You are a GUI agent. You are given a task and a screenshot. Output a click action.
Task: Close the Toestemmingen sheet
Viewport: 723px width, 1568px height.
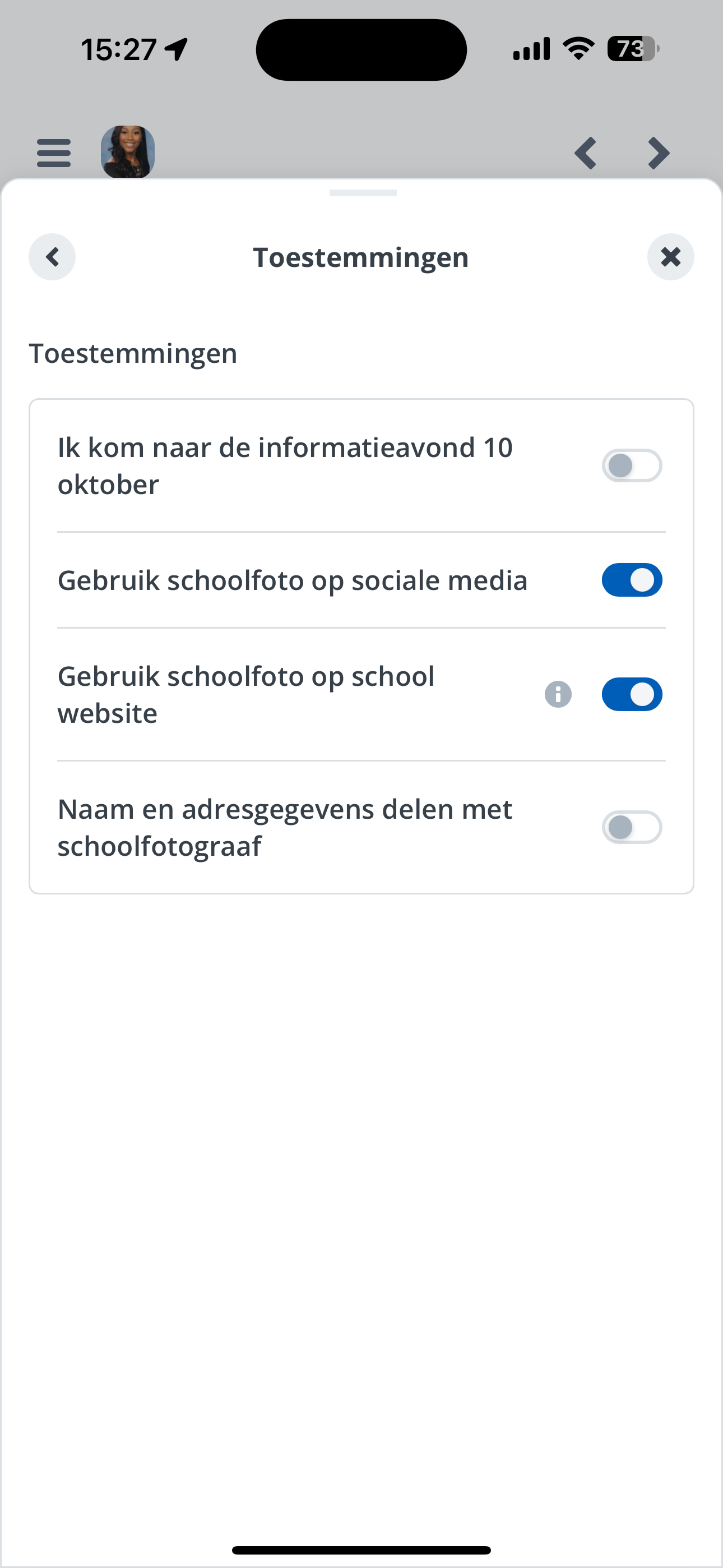coord(671,257)
